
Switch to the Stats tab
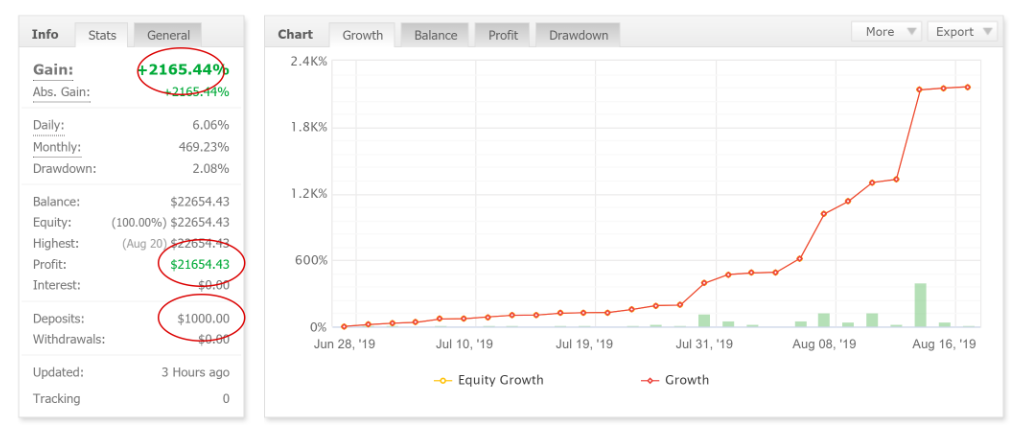[x=102, y=35]
